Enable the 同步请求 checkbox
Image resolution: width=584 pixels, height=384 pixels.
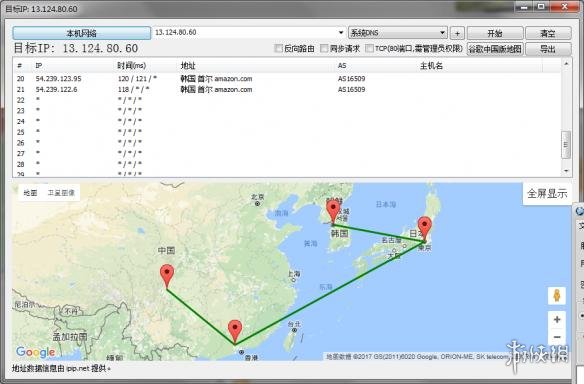point(324,48)
